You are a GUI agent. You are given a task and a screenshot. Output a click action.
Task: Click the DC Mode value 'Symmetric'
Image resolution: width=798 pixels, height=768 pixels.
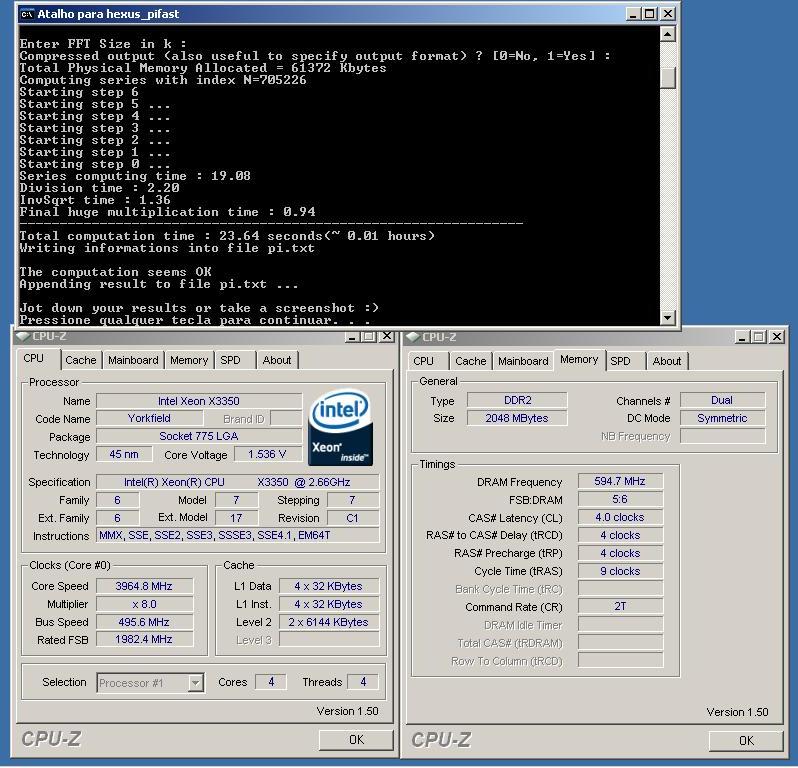tap(722, 418)
